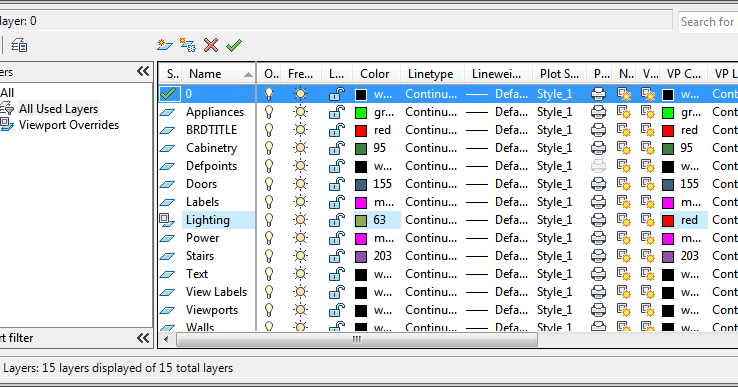Collapse the Invert filter bottom panel chevron

tap(143, 338)
